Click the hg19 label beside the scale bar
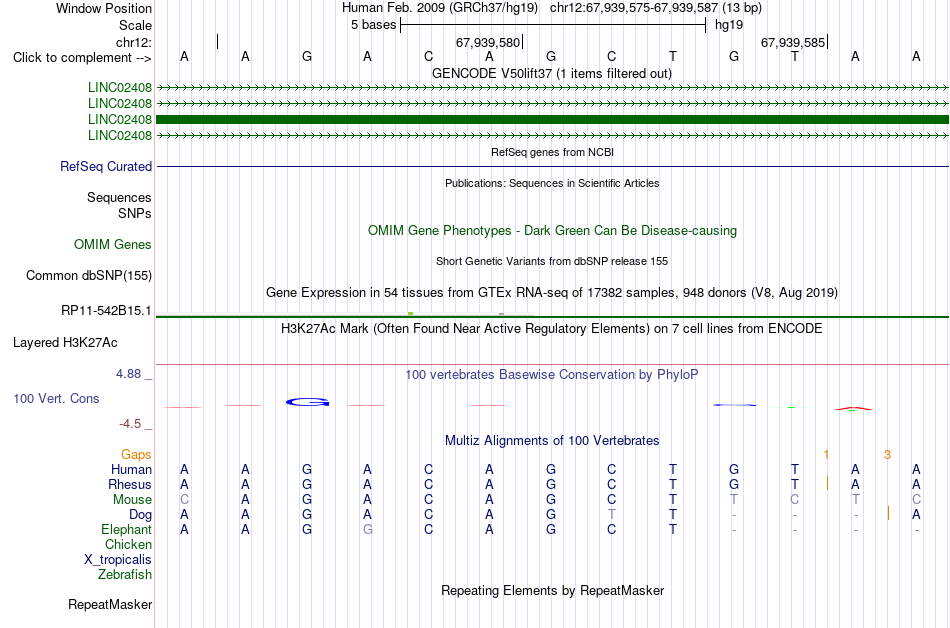The image size is (950, 628). [729, 25]
